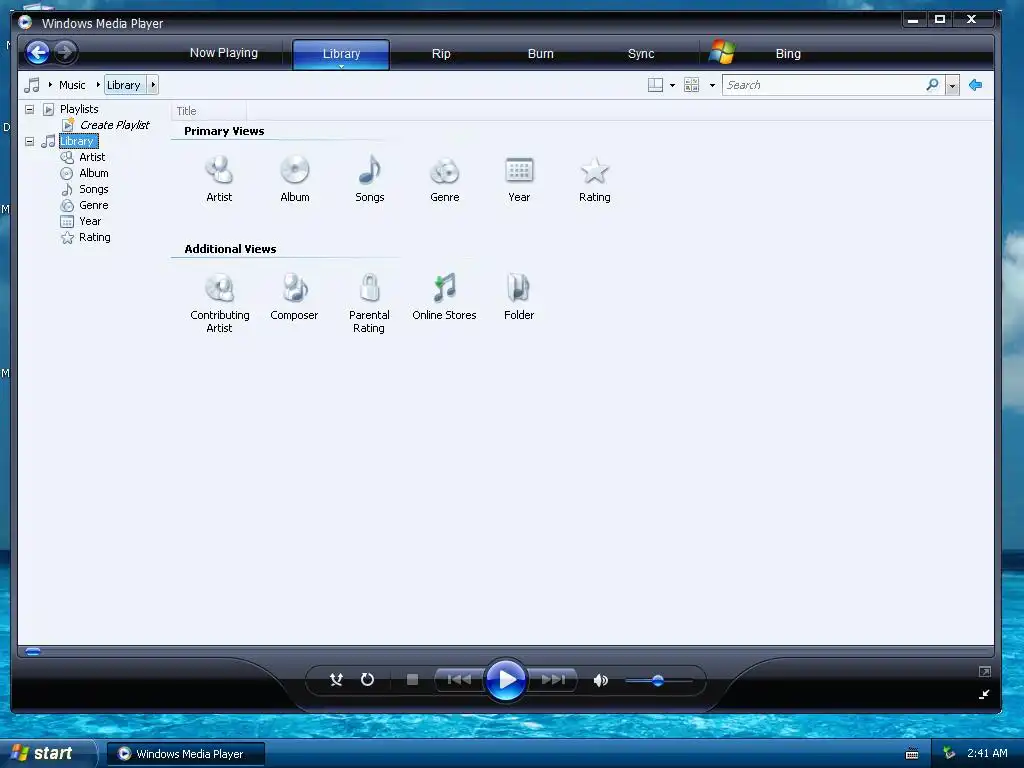Screen dimensions: 1024x768
Task: Click the seek bar handle above controls
Action: pyautogui.click(x=33, y=651)
